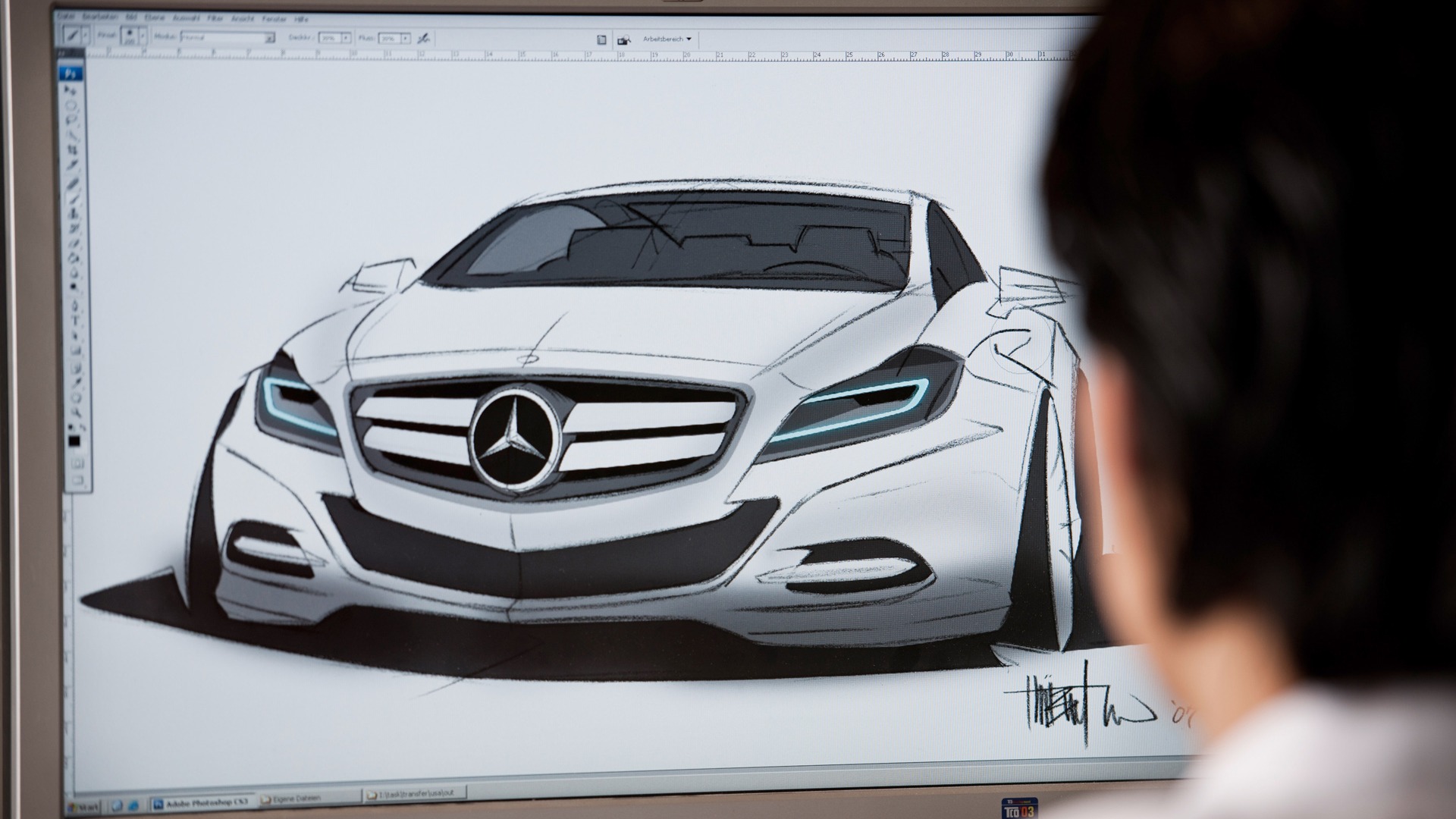Image resolution: width=1456 pixels, height=819 pixels.
Task: Open the brush tip preview picker
Action: pos(129,36)
